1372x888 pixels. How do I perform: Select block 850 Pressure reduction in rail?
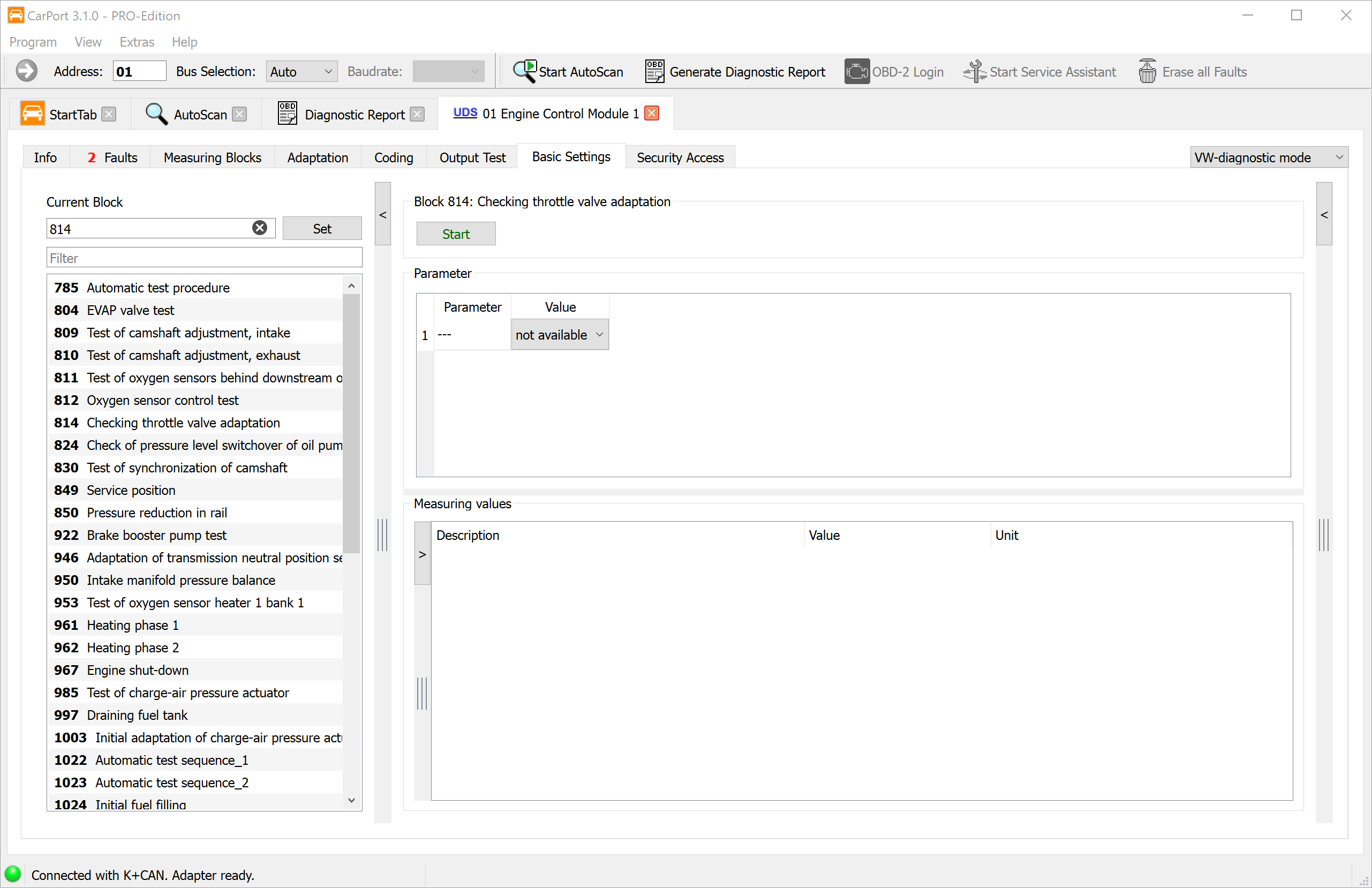tap(157, 513)
